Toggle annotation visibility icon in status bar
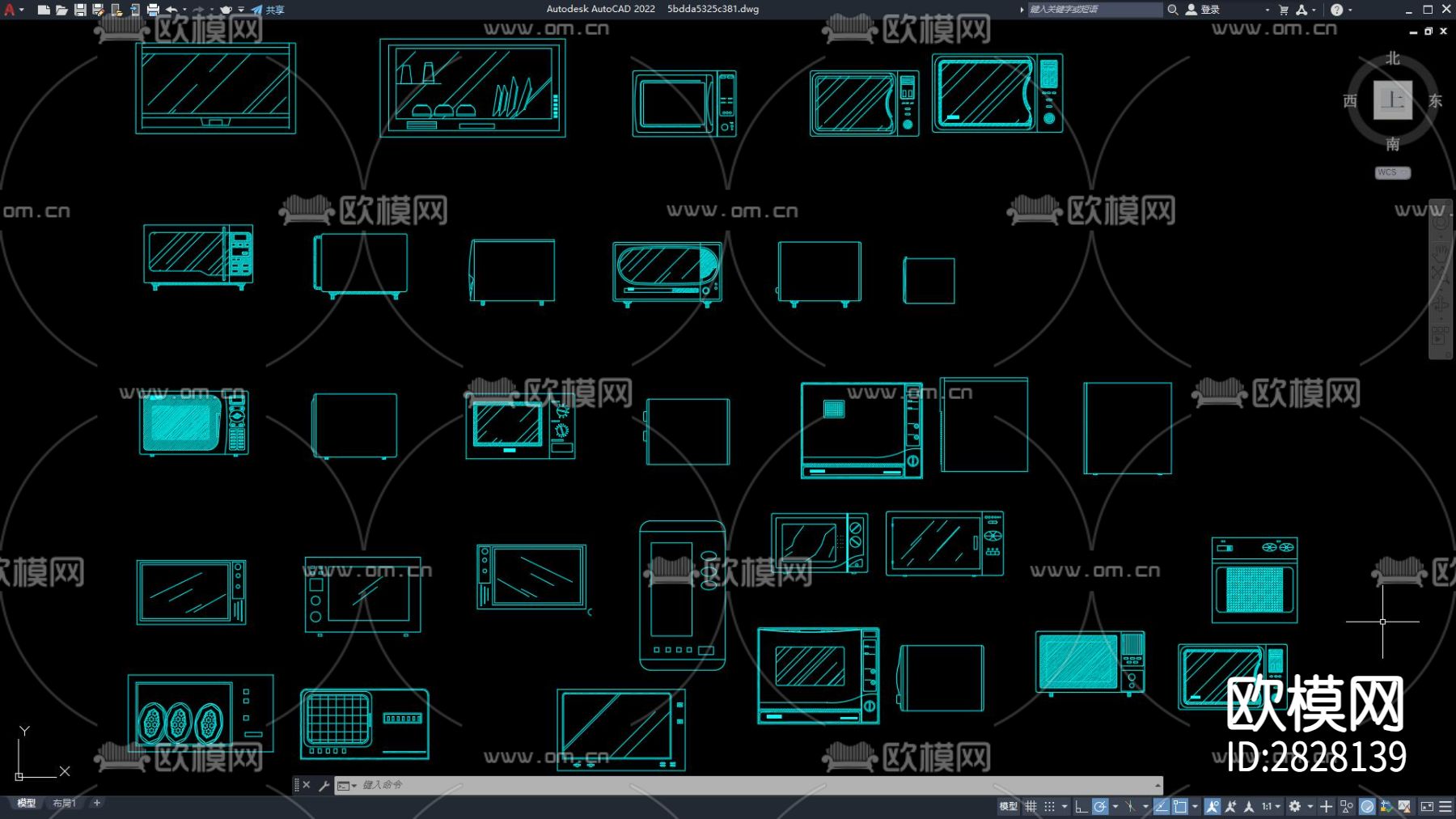This screenshot has width=1456, height=819. [1213, 807]
